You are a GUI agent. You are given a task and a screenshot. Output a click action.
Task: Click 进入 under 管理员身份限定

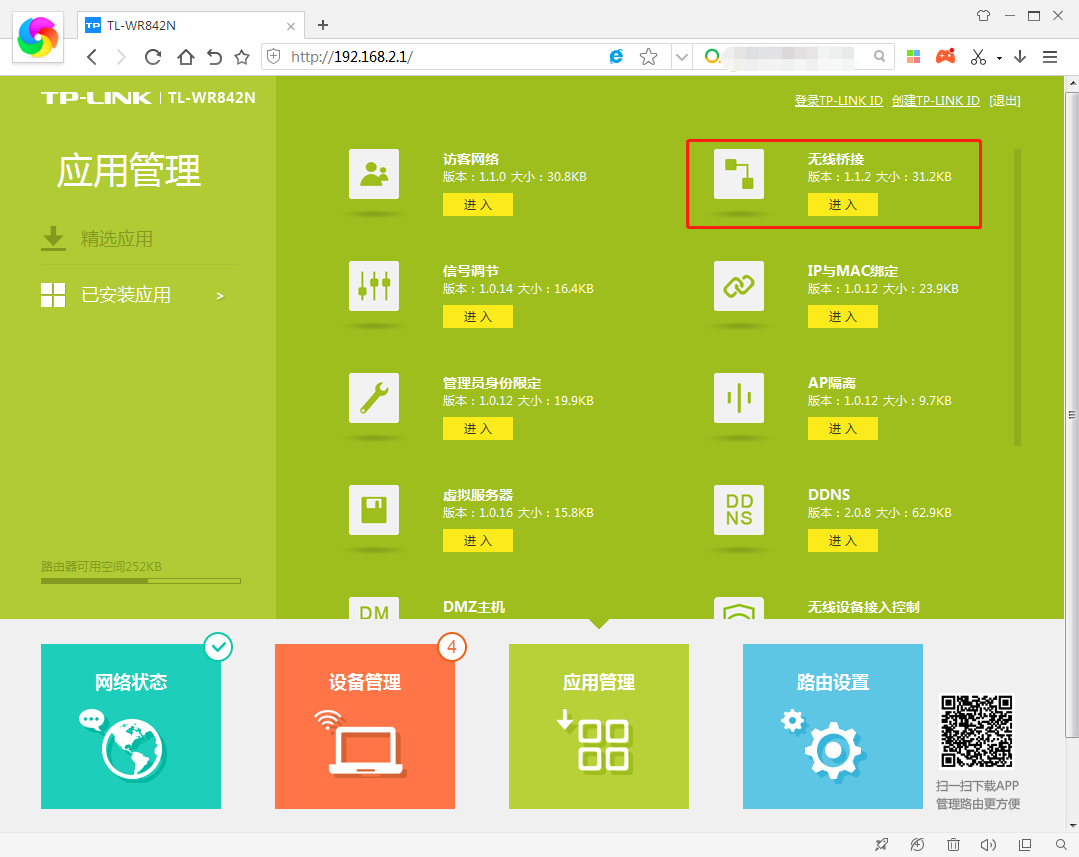pyautogui.click(x=478, y=429)
